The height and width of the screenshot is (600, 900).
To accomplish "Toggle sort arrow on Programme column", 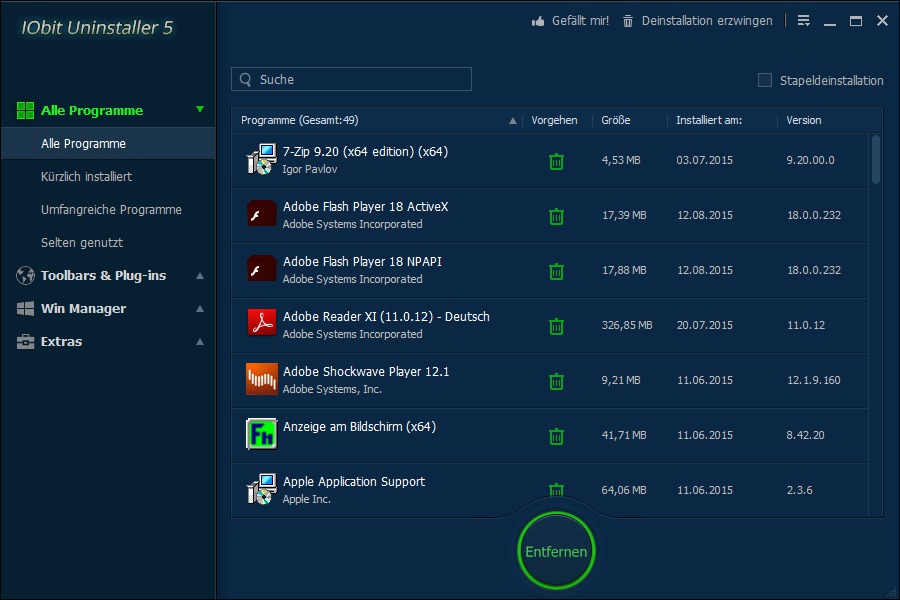I will (513, 121).
